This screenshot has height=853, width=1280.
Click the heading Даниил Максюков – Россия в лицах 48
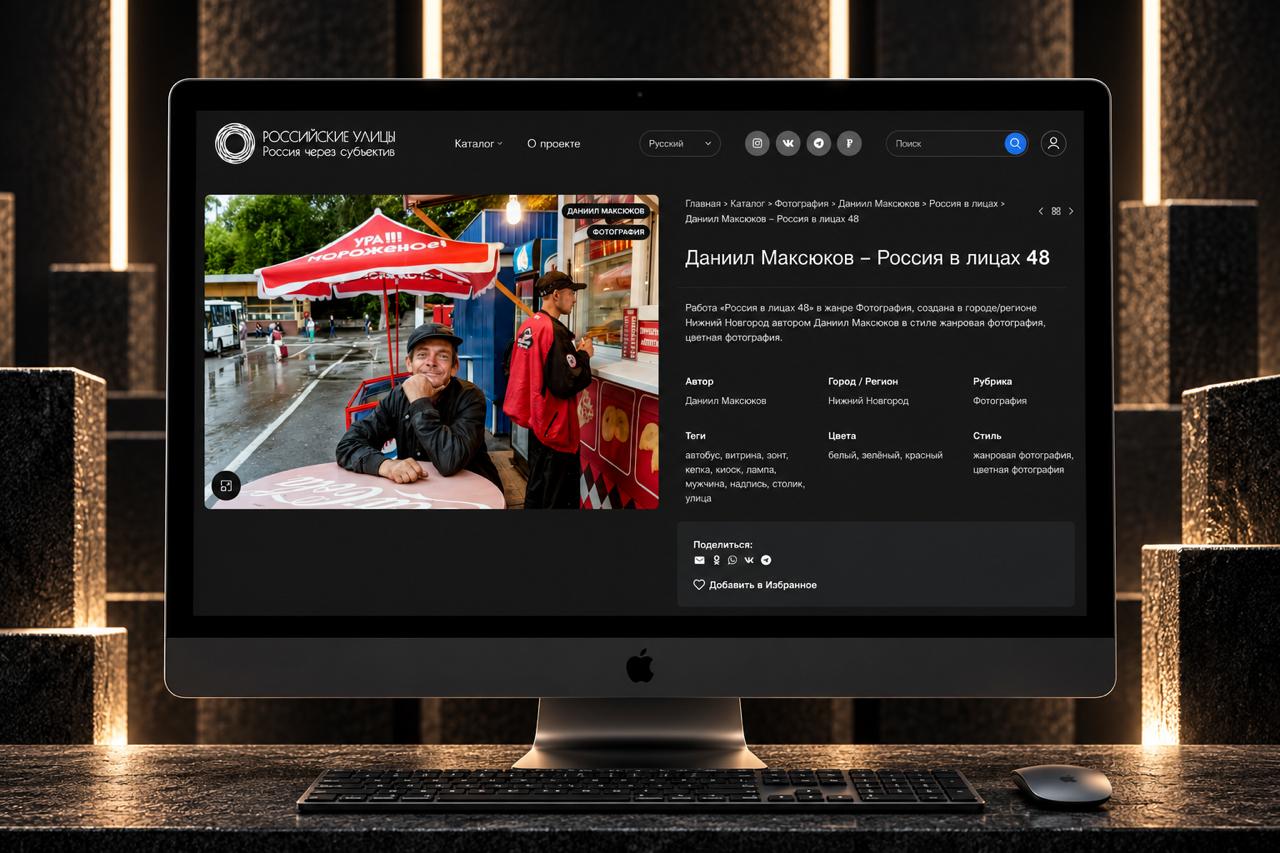coord(867,258)
